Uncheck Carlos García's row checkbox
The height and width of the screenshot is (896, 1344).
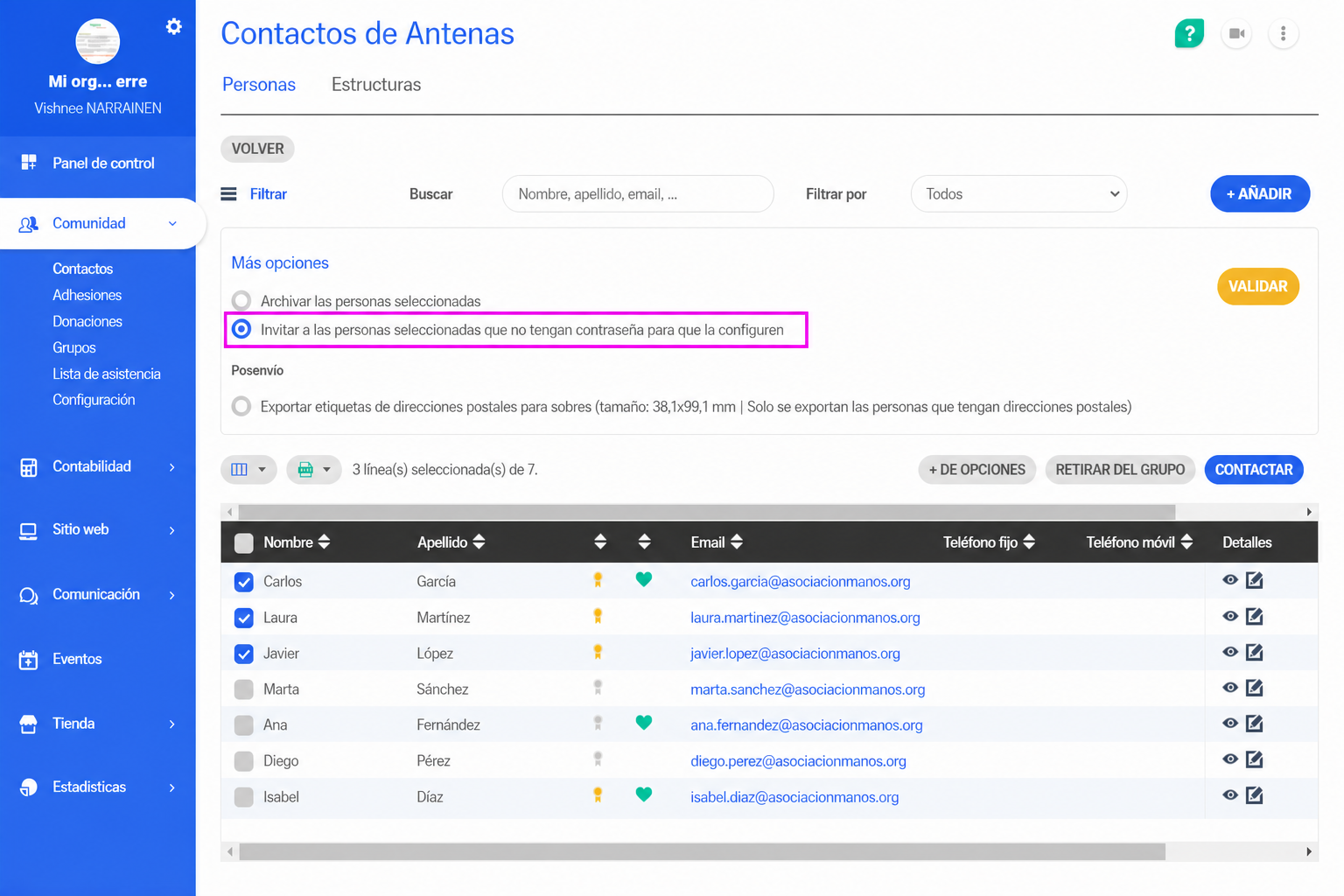(244, 582)
